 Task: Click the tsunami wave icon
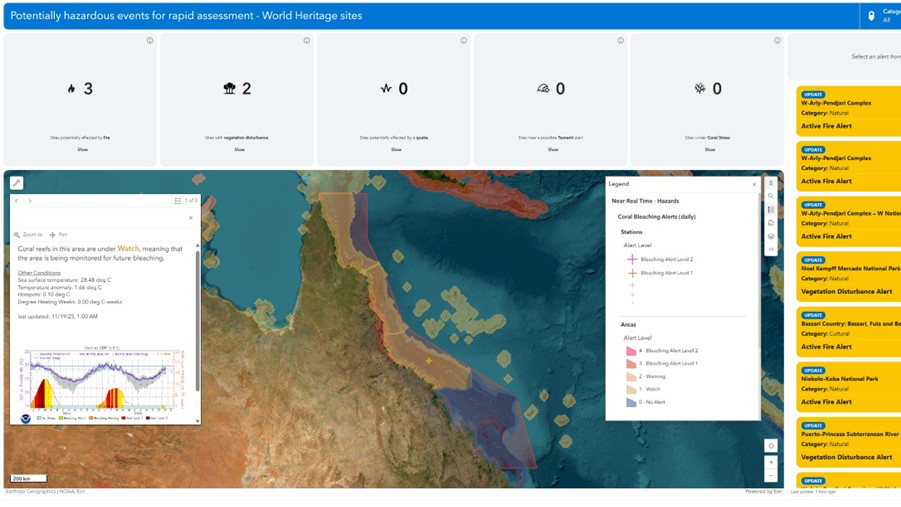(x=543, y=89)
